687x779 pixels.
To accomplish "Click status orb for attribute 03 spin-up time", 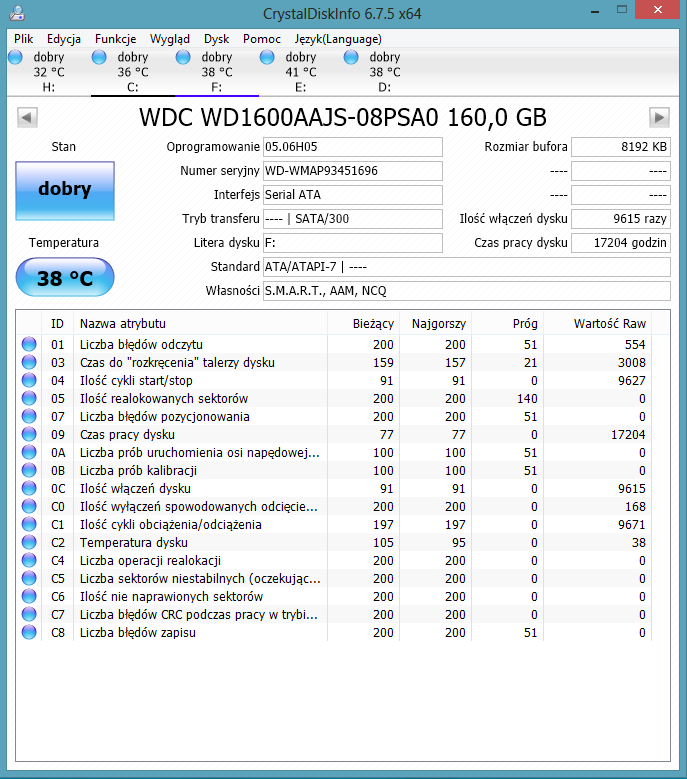I will pos(29,362).
